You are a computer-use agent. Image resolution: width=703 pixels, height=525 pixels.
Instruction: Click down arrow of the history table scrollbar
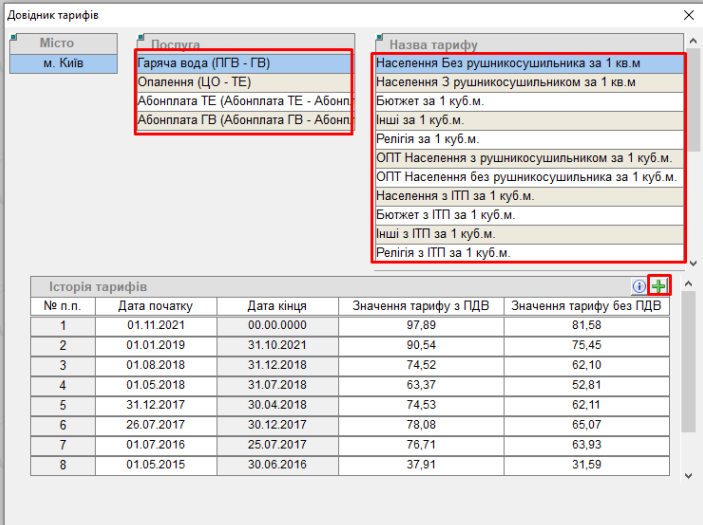coord(688,475)
